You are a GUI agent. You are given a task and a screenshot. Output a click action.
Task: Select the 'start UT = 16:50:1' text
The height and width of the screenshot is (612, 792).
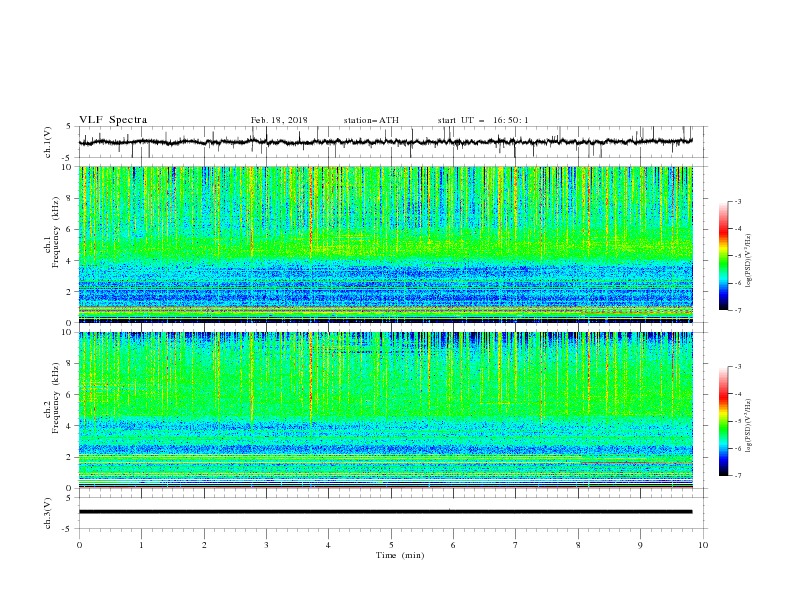483,120
